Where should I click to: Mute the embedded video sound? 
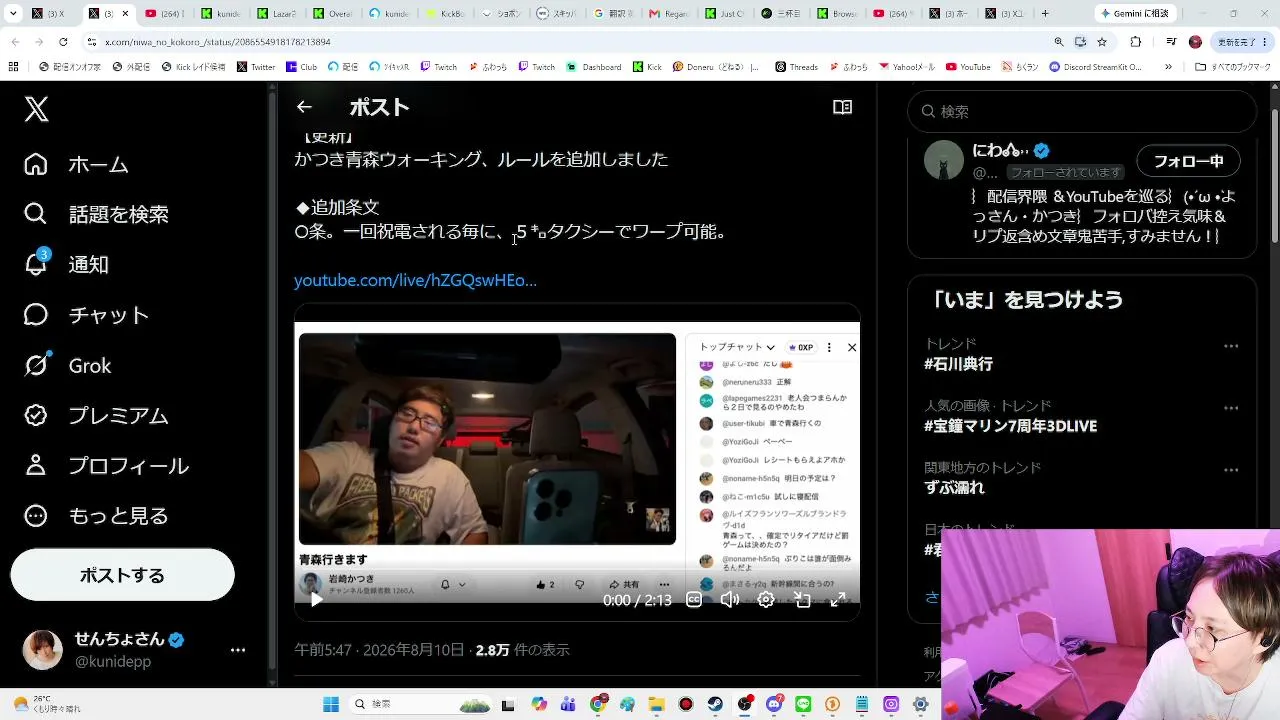coord(730,599)
